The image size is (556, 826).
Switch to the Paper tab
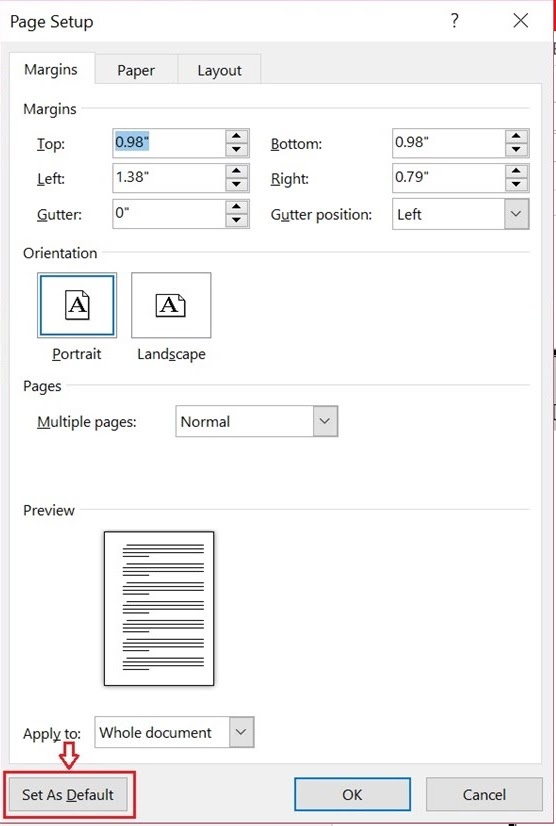coord(136,70)
